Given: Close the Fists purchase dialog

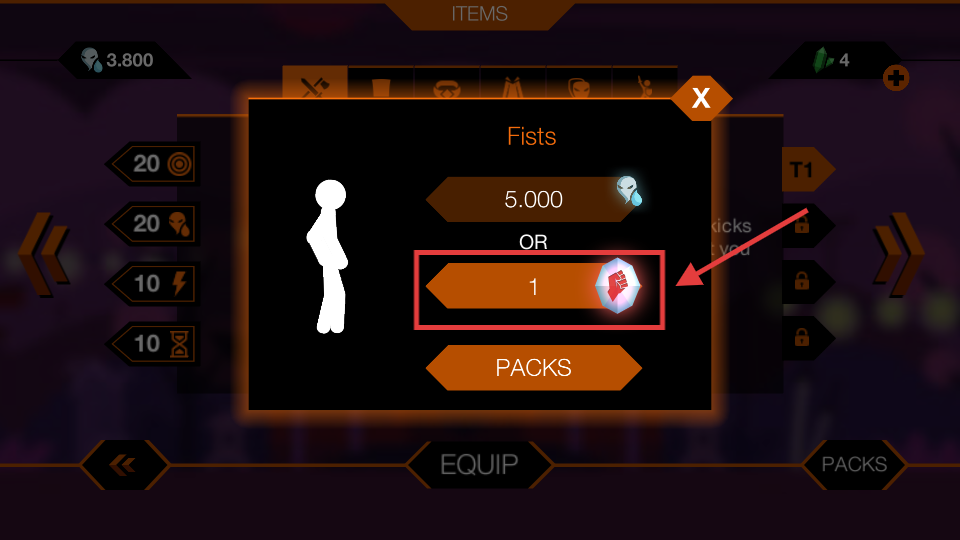Looking at the screenshot, I should 702,98.
